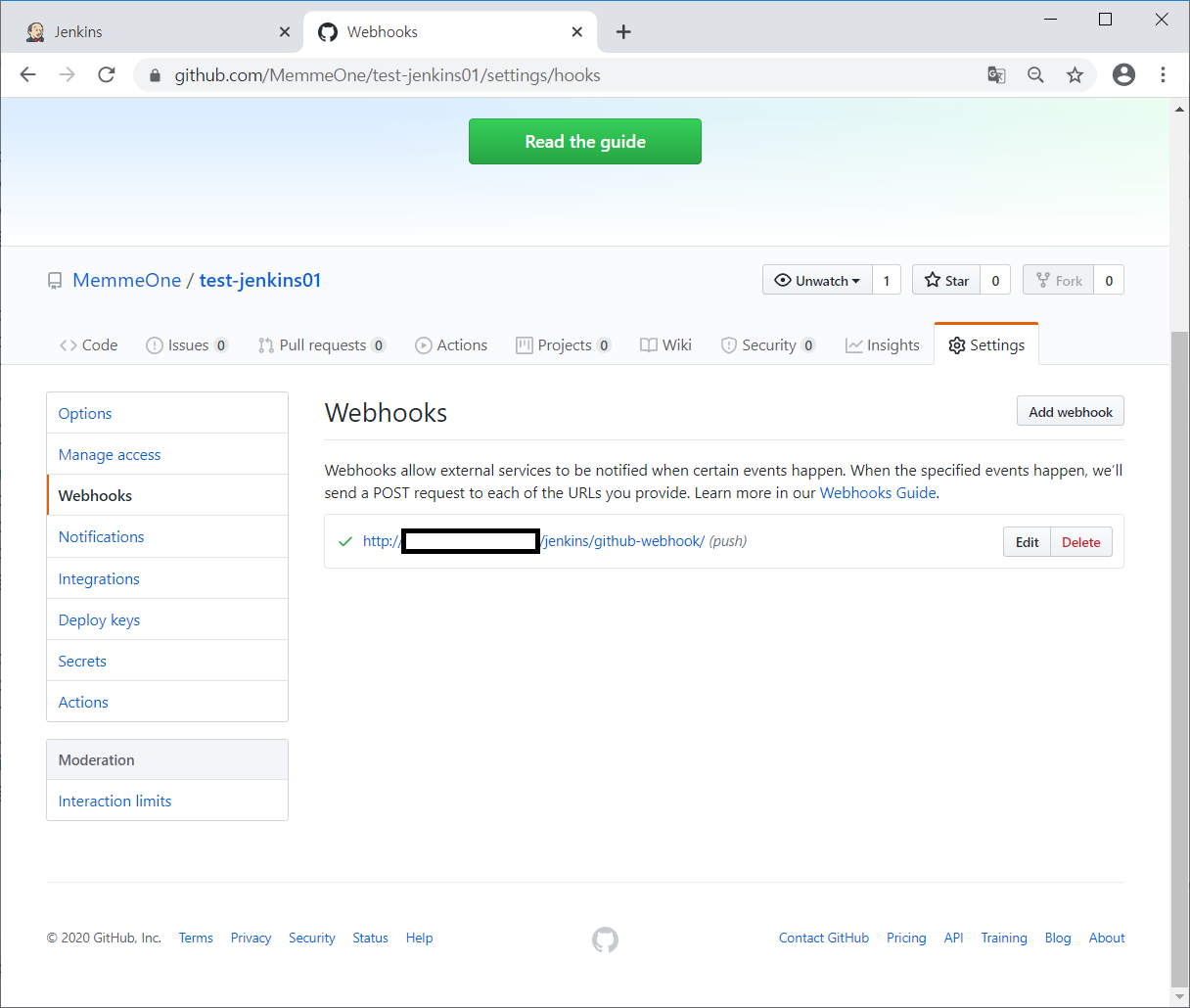Open the Blog footer link

coord(1058,938)
